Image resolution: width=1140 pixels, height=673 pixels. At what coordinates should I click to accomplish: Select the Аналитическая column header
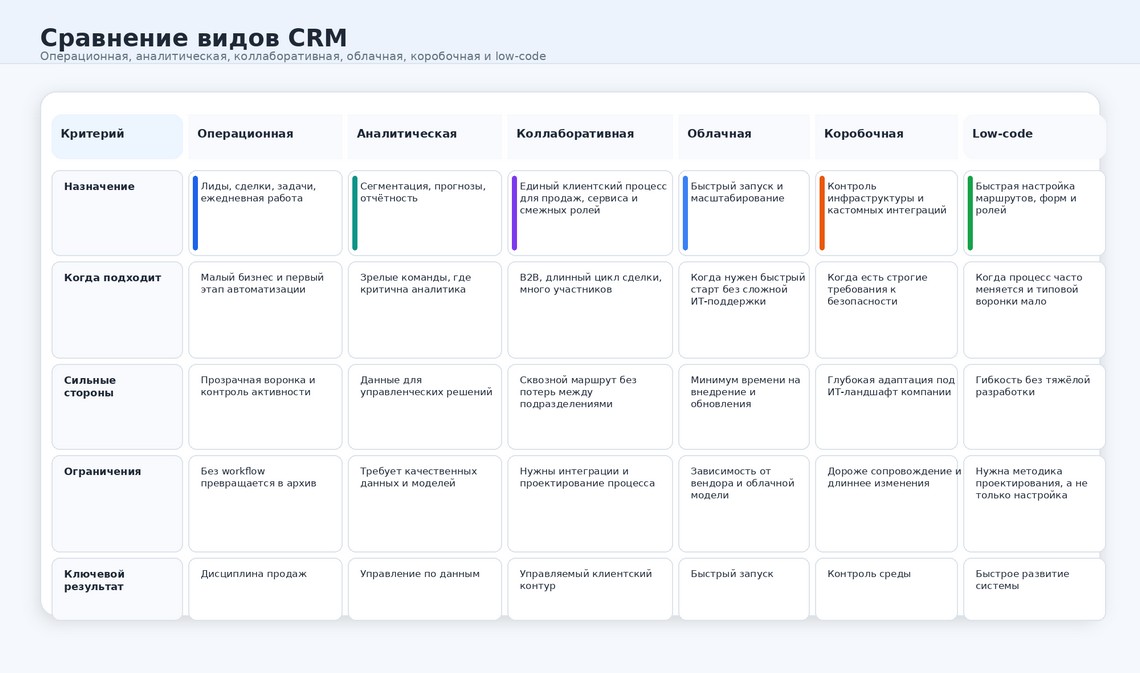click(x=425, y=137)
